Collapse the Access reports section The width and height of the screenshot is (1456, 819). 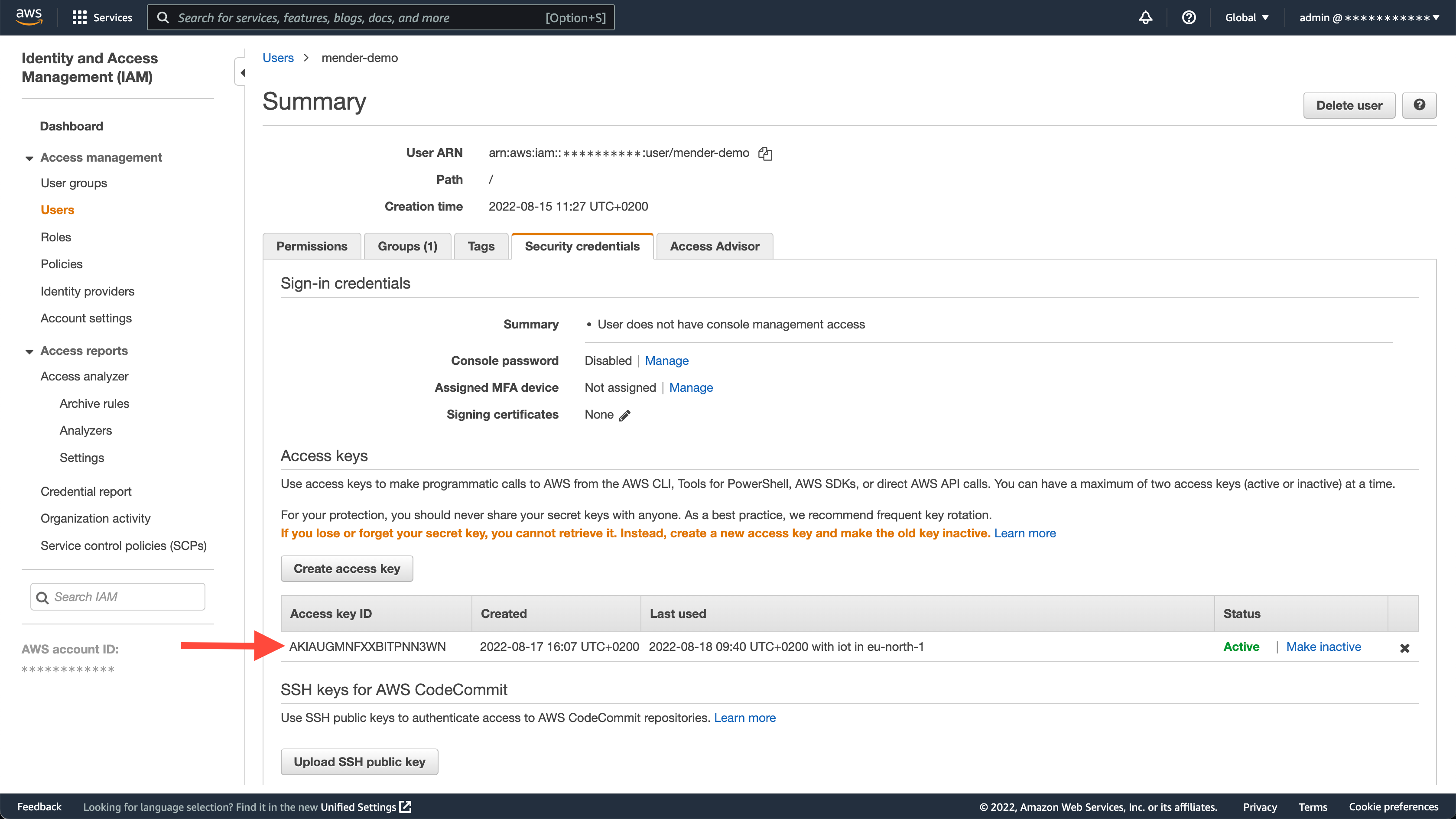point(29,351)
